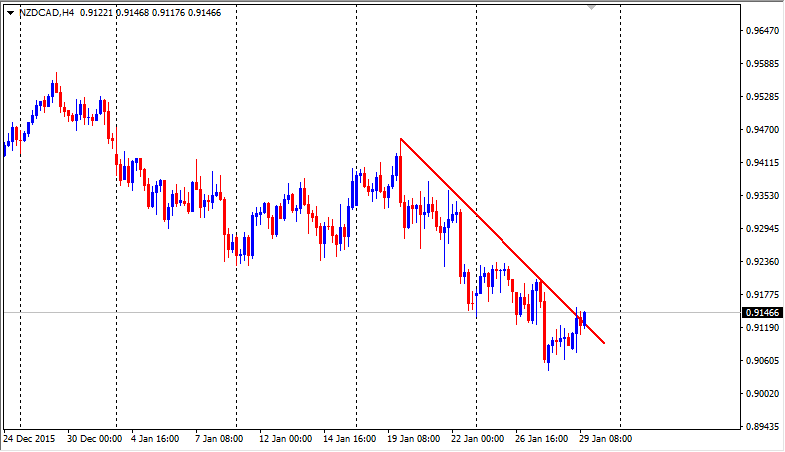Click price level 0.90020 on the scale
785x452 pixels.
pos(762,393)
